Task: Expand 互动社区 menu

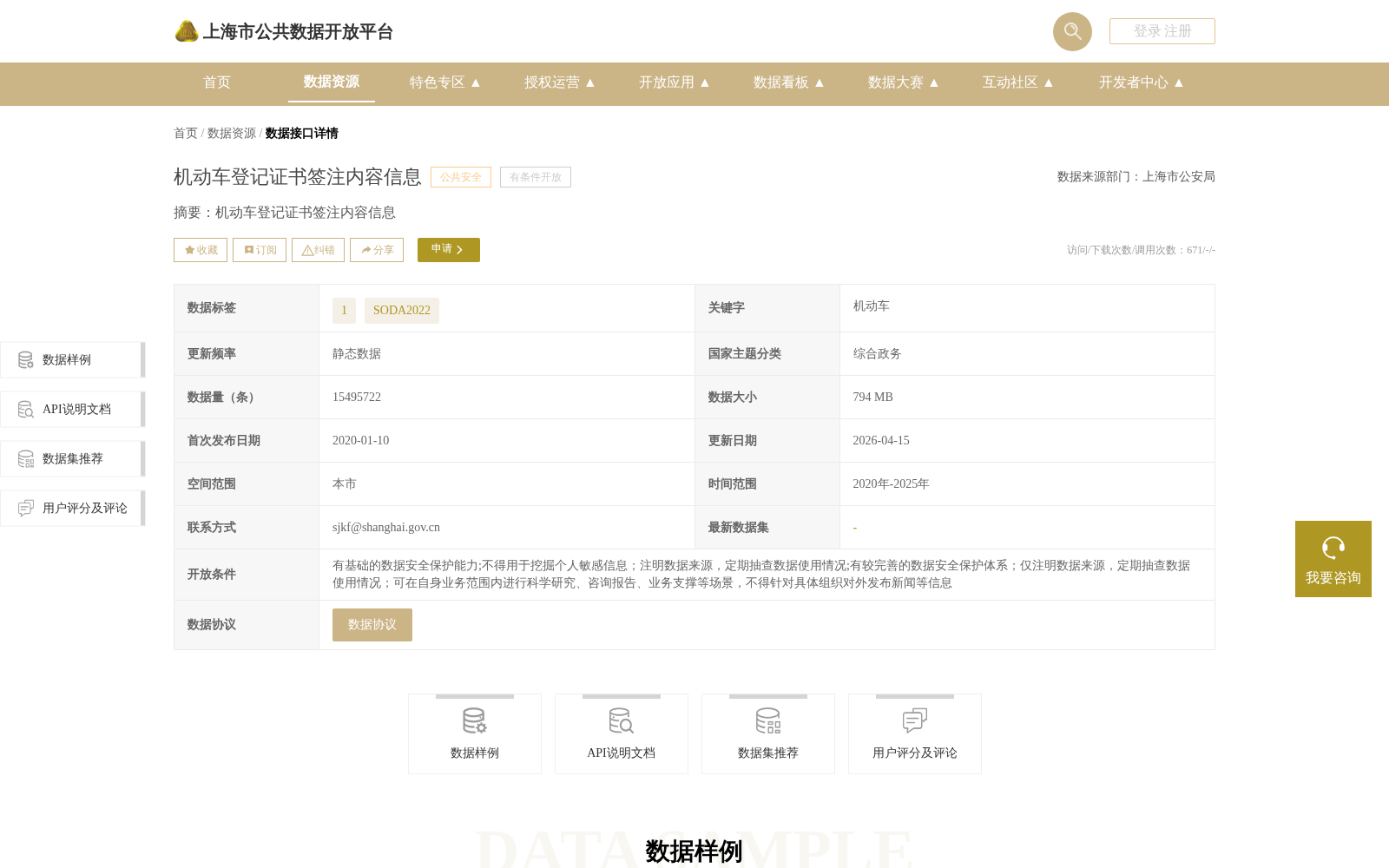Action: click(x=1018, y=82)
